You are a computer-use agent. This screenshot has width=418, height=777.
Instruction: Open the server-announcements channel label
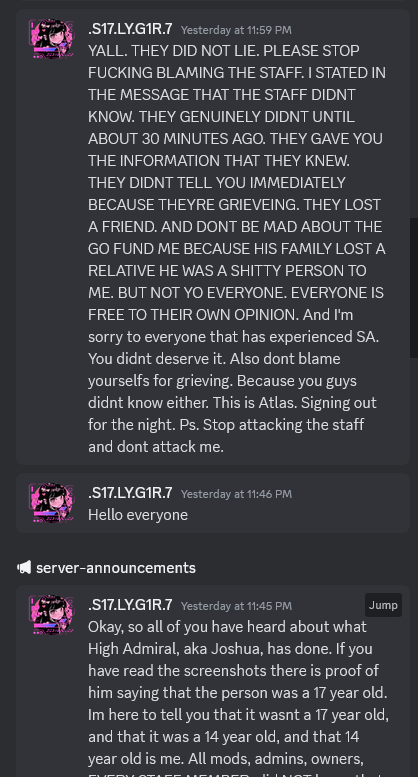coord(116,567)
